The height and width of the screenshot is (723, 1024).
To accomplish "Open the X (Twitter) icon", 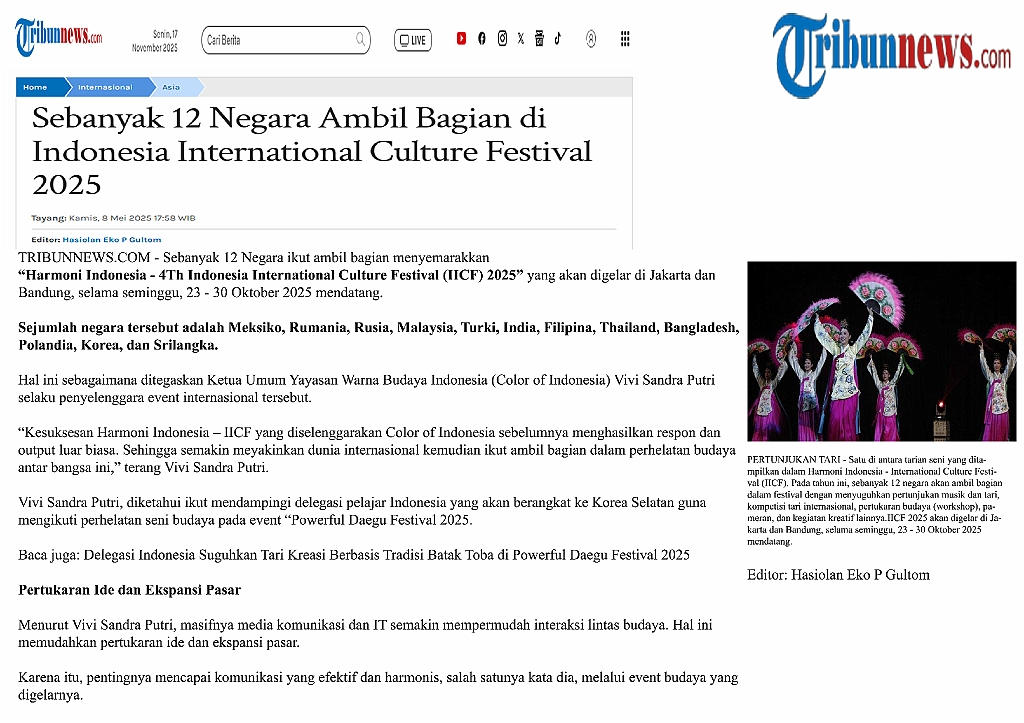I will [520, 39].
